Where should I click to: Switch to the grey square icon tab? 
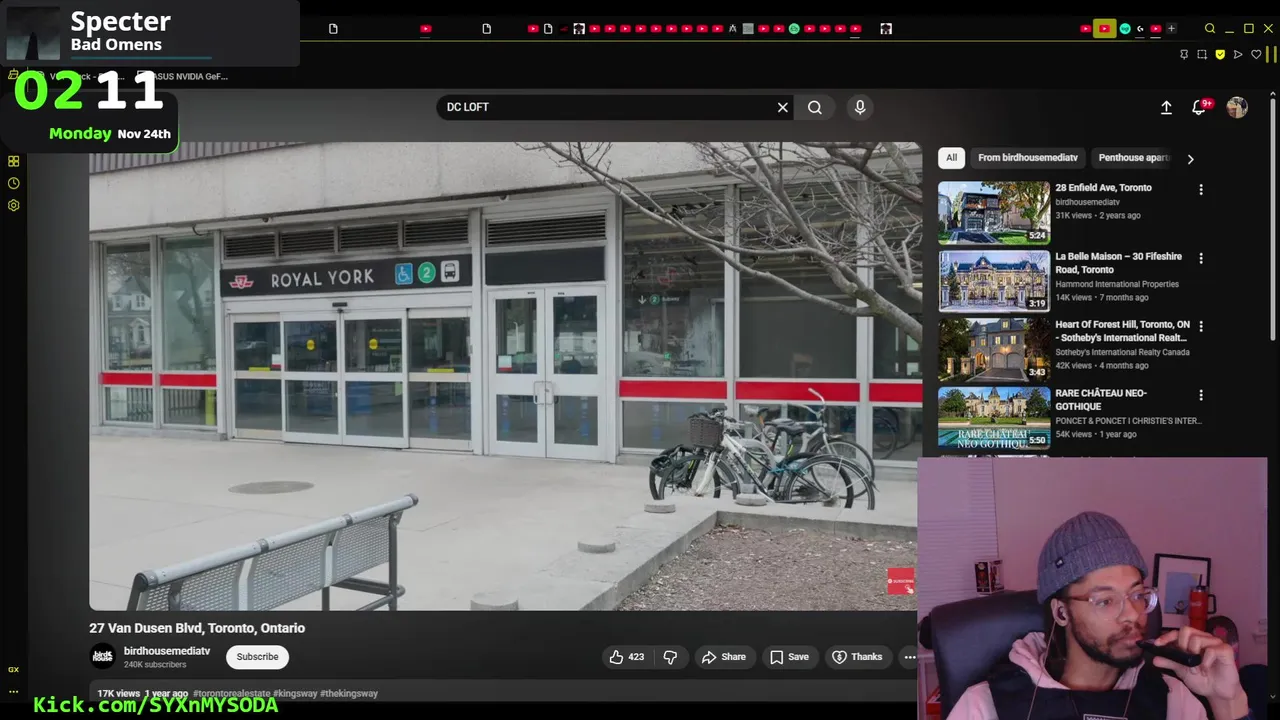click(x=748, y=28)
